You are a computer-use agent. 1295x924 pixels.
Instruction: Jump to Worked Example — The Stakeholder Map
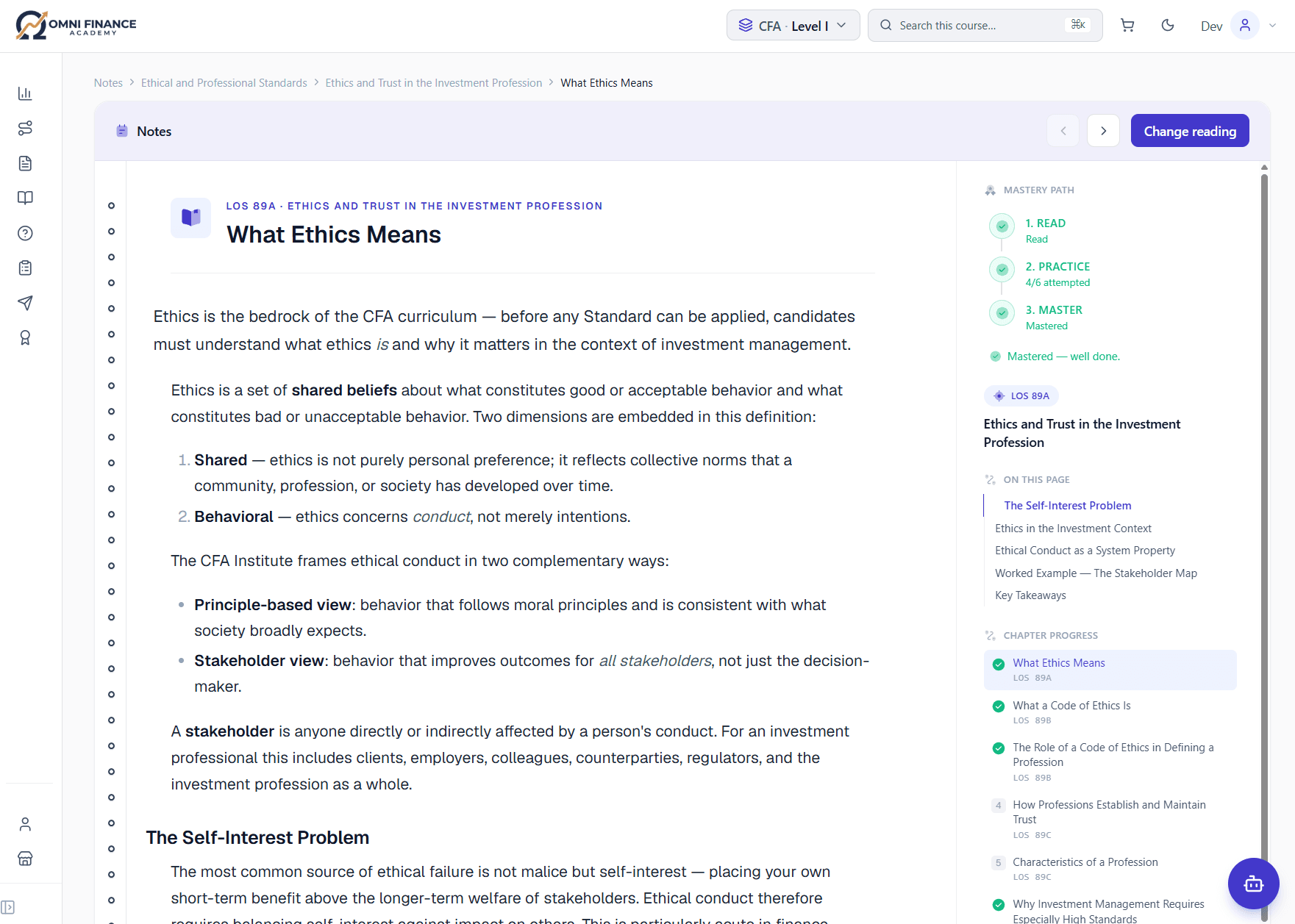click(1096, 573)
